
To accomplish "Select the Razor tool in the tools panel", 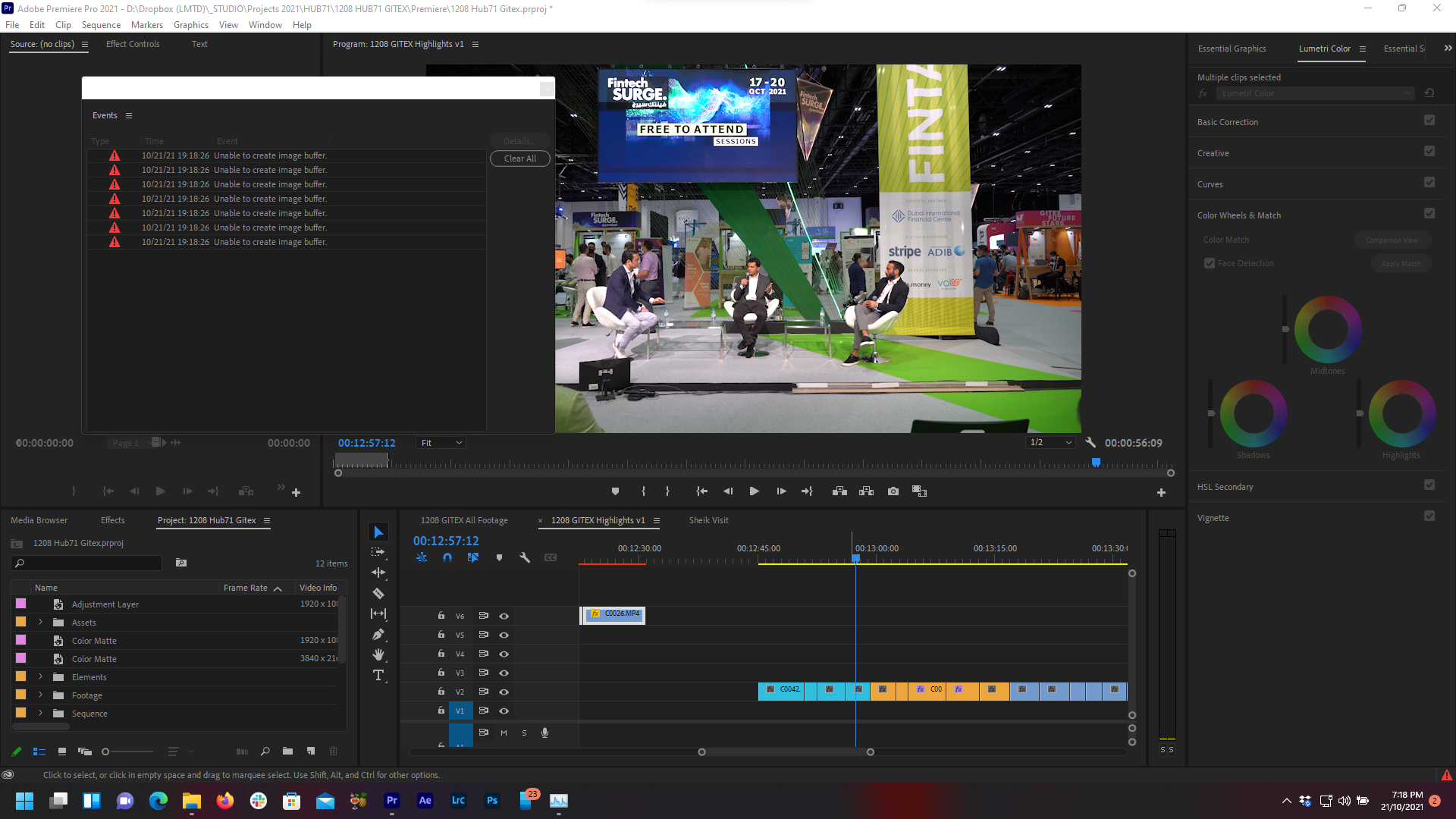I will 379,593.
